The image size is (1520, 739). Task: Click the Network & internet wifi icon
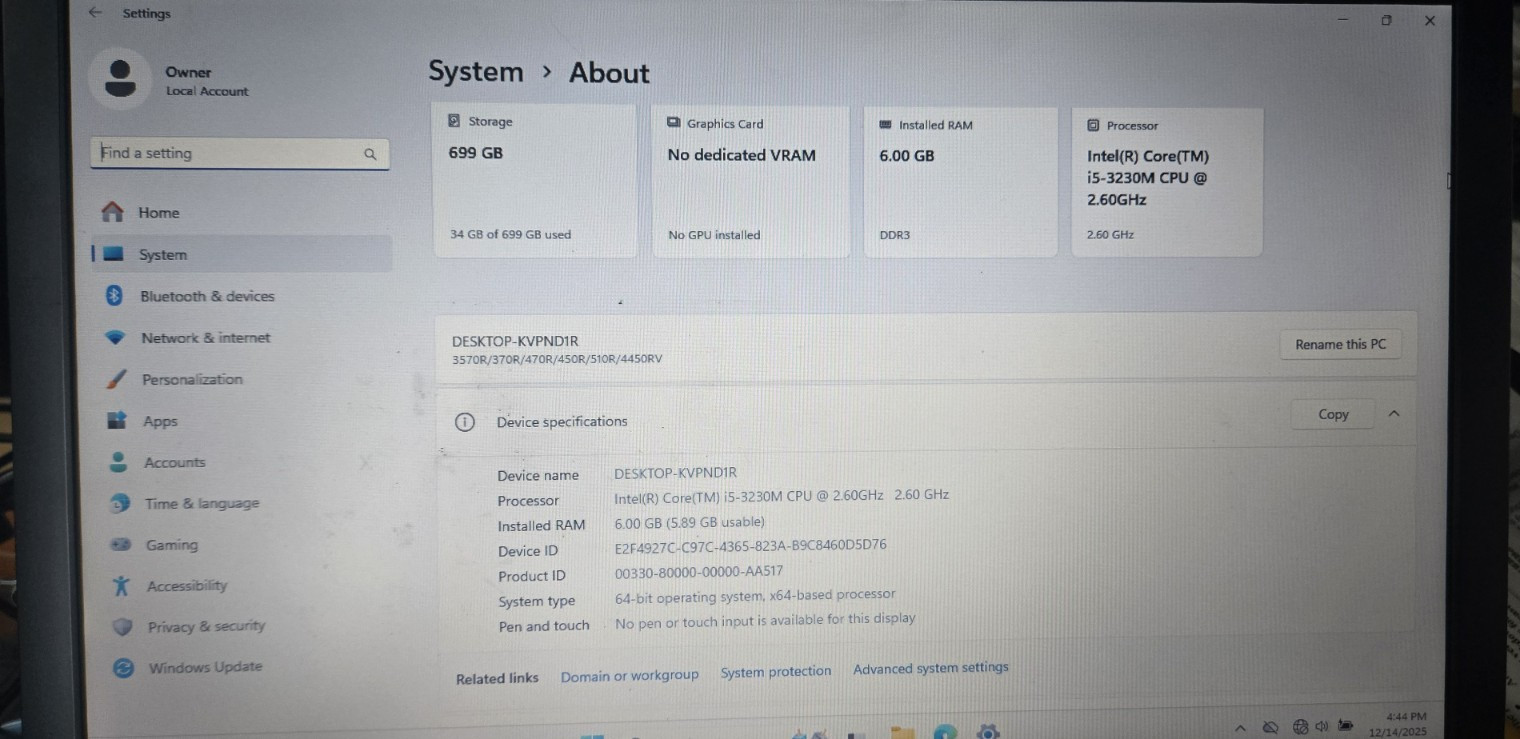[x=116, y=337]
